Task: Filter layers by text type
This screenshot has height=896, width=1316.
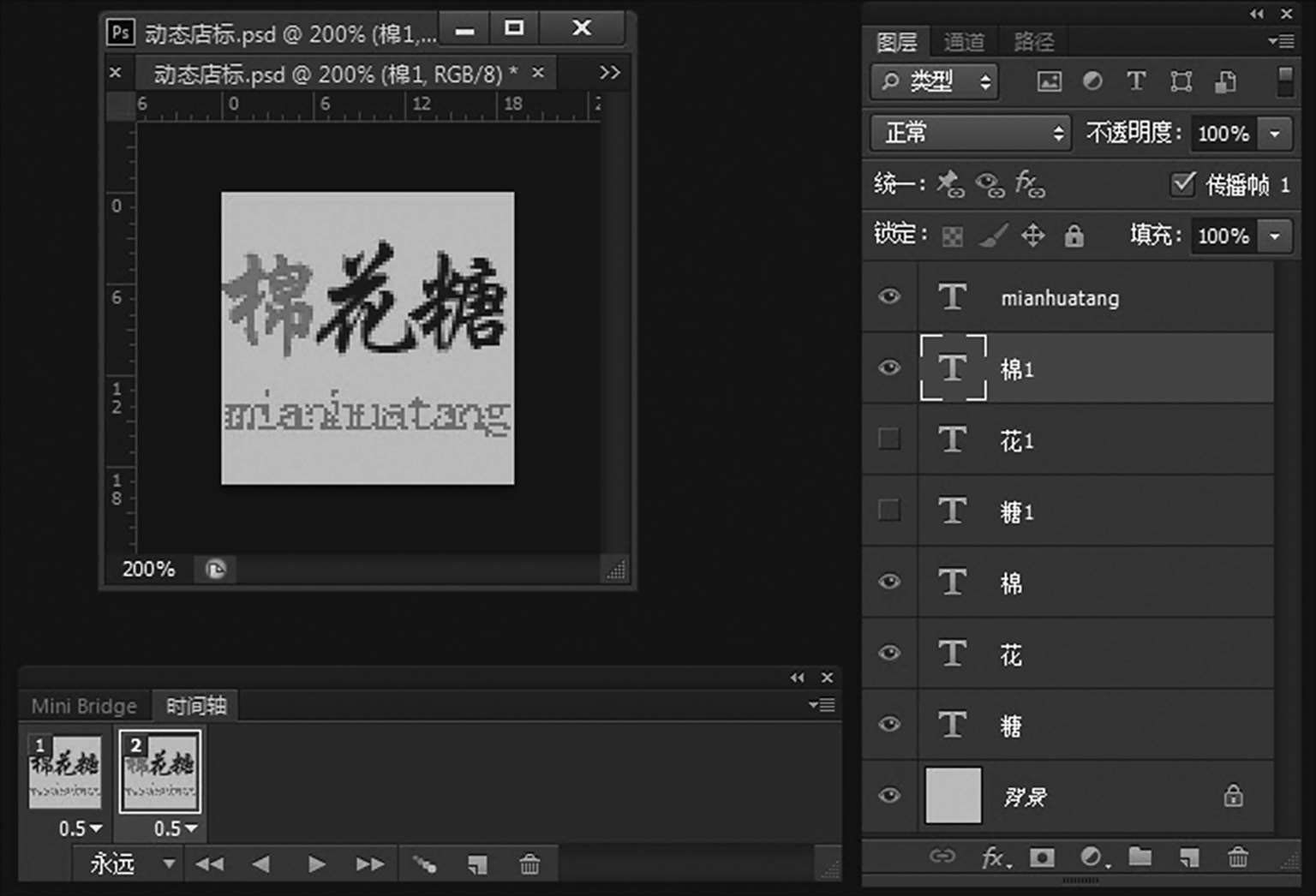Action: pyautogui.click(x=1136, y=81)
